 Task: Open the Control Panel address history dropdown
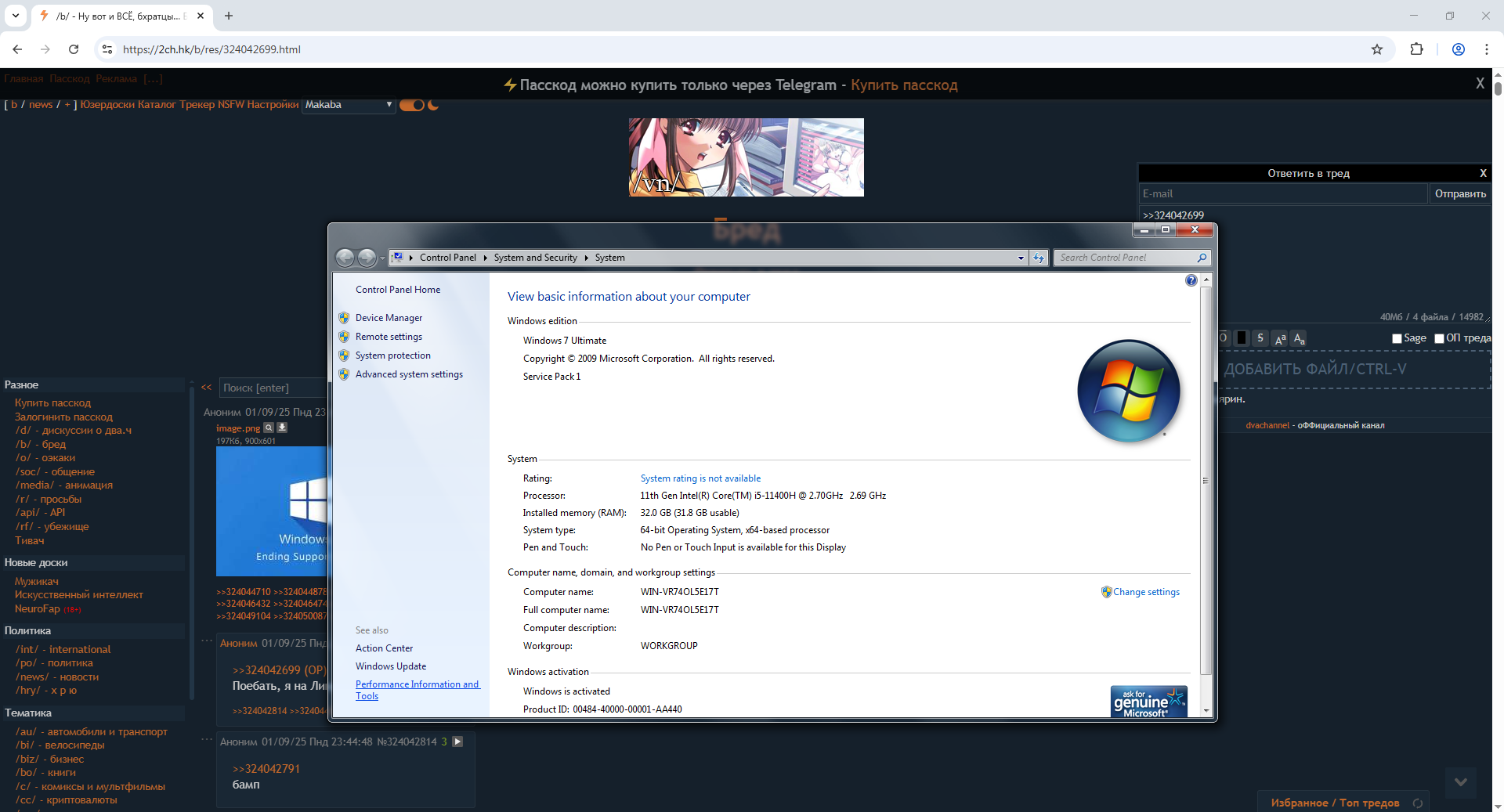(1021, 258)
